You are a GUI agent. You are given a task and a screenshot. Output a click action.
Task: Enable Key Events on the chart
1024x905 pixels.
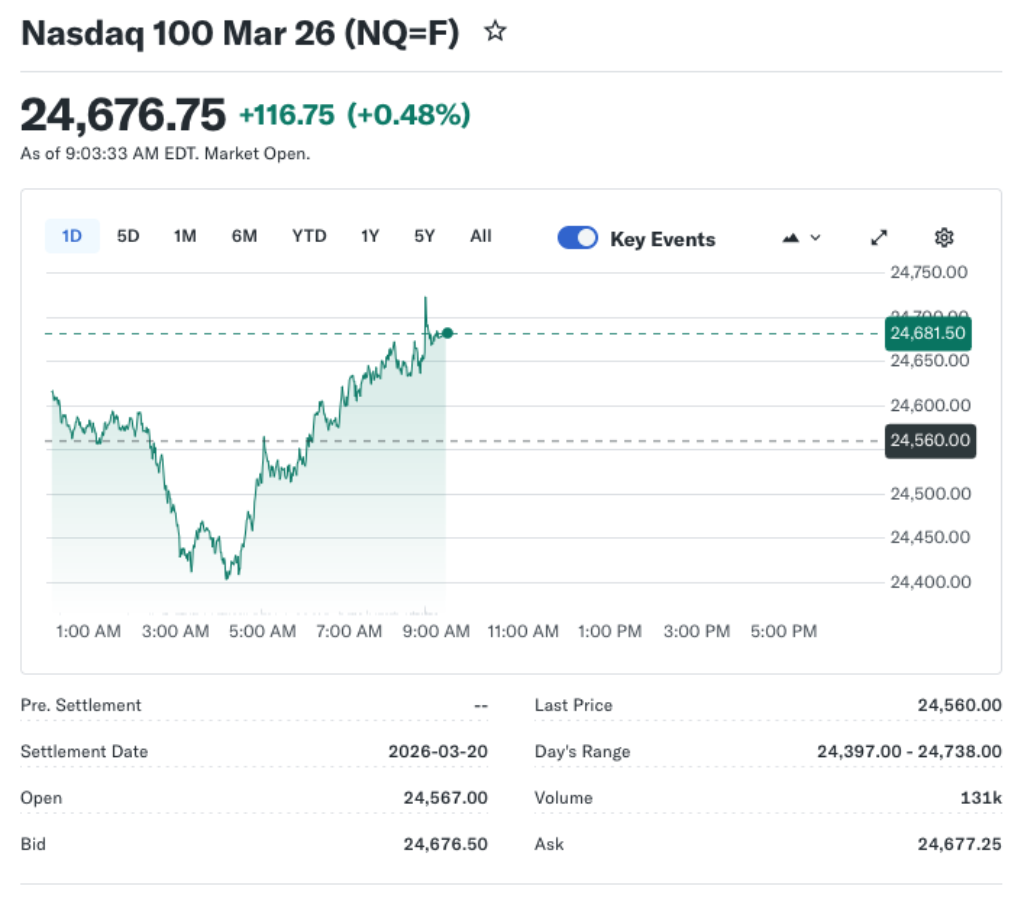click(x=577, y=238)
